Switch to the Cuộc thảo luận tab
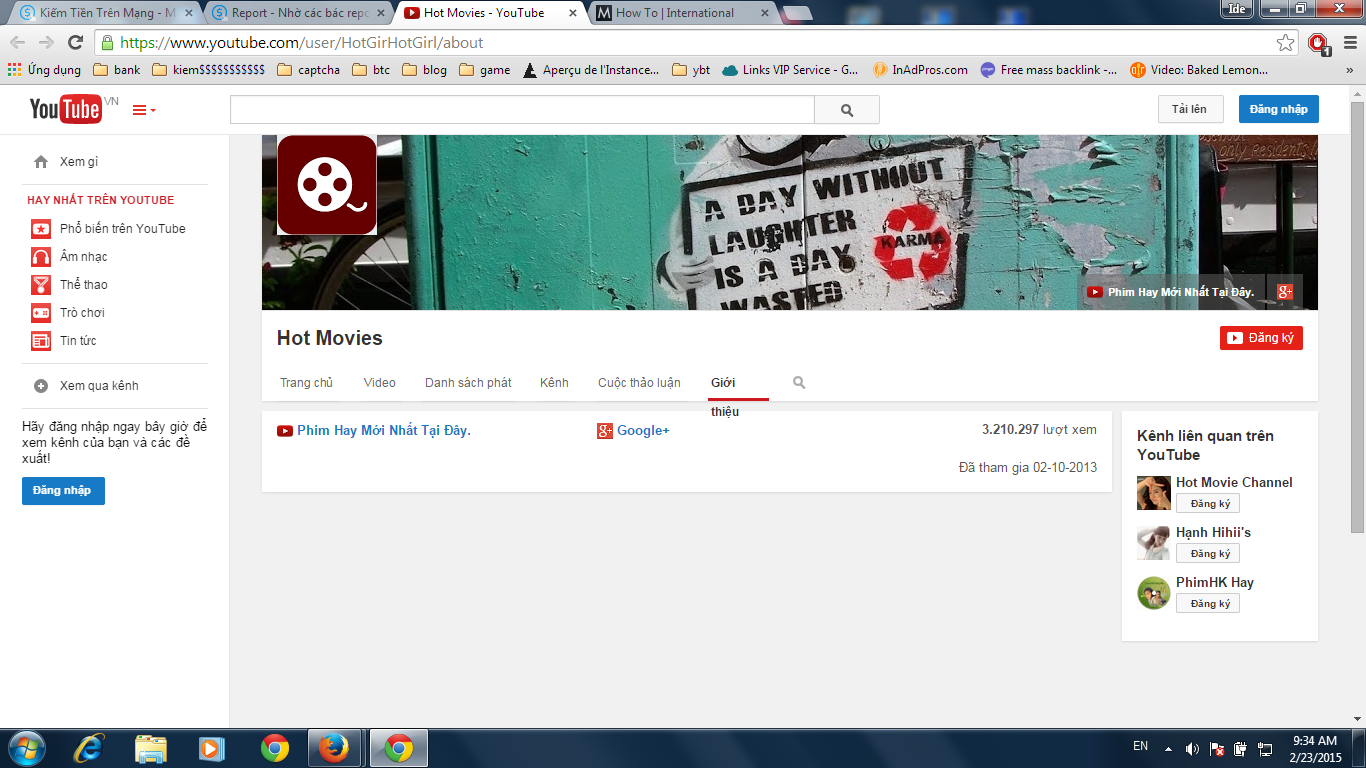 click(x=639, y=383)
